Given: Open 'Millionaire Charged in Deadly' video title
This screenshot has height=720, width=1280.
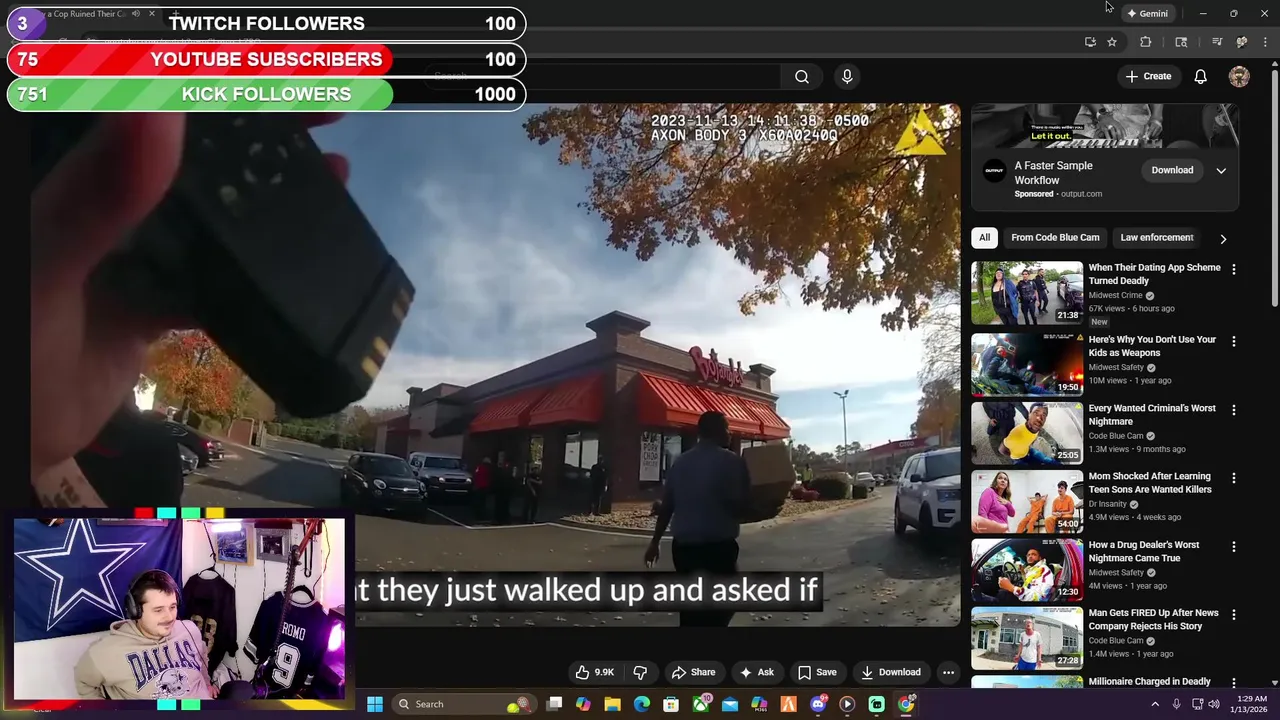Looking at the screenshot, I should click(1149, 682).
